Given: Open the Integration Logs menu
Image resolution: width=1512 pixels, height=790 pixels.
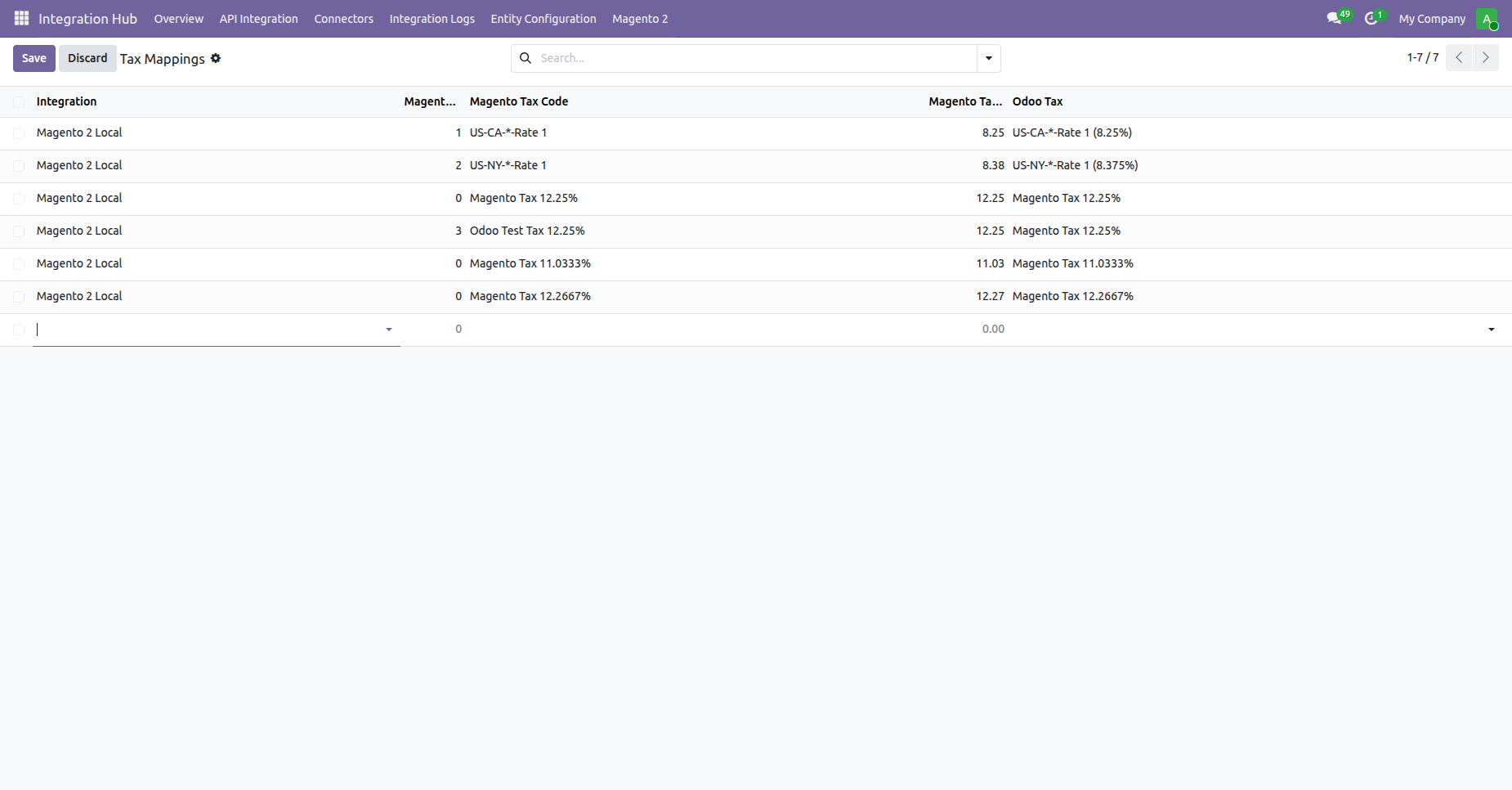Looking at the screenshot, I should (432, 19).
